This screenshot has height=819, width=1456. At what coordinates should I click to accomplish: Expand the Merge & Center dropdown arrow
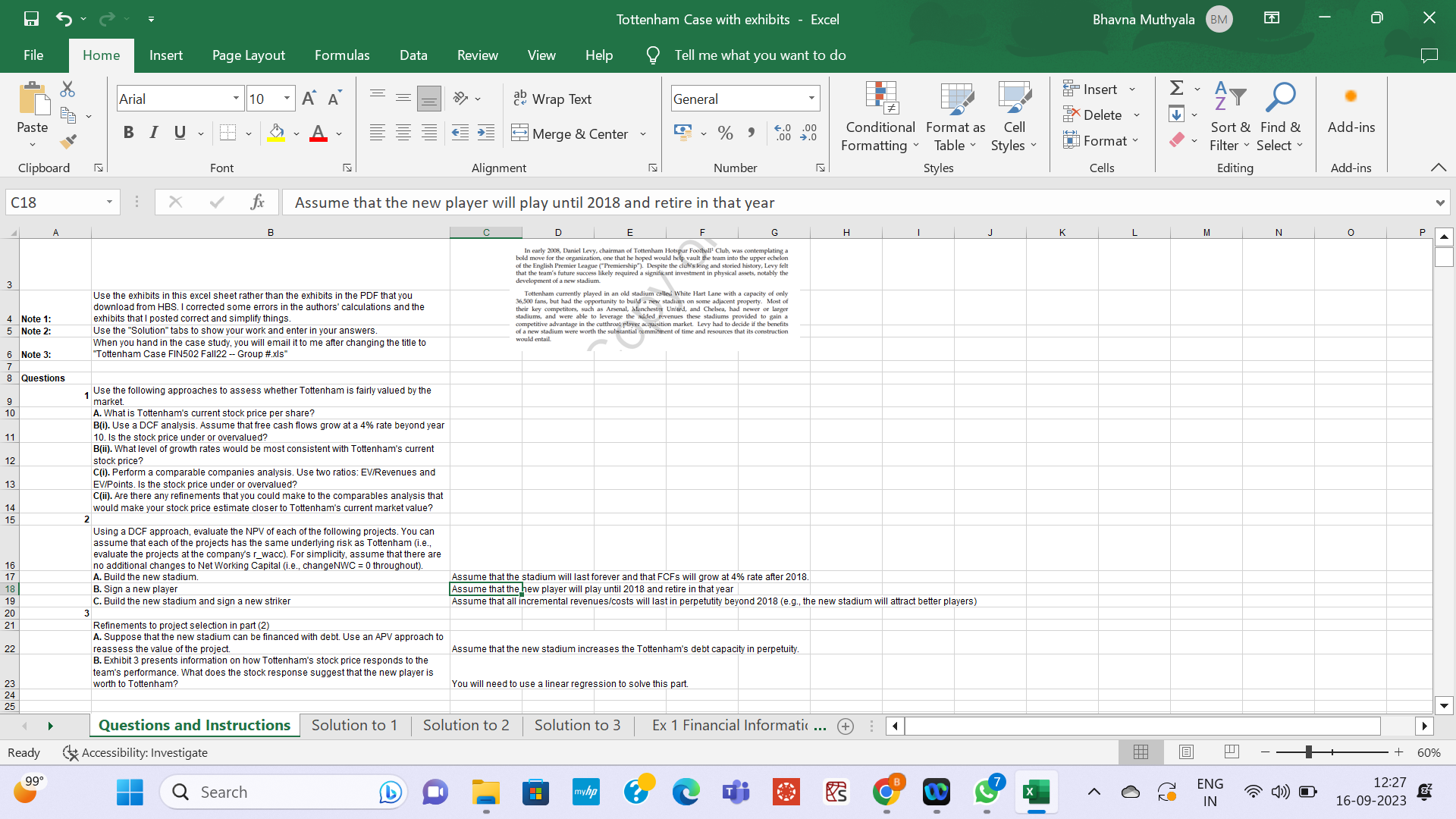pyautogui.click(x=643, y=134)
